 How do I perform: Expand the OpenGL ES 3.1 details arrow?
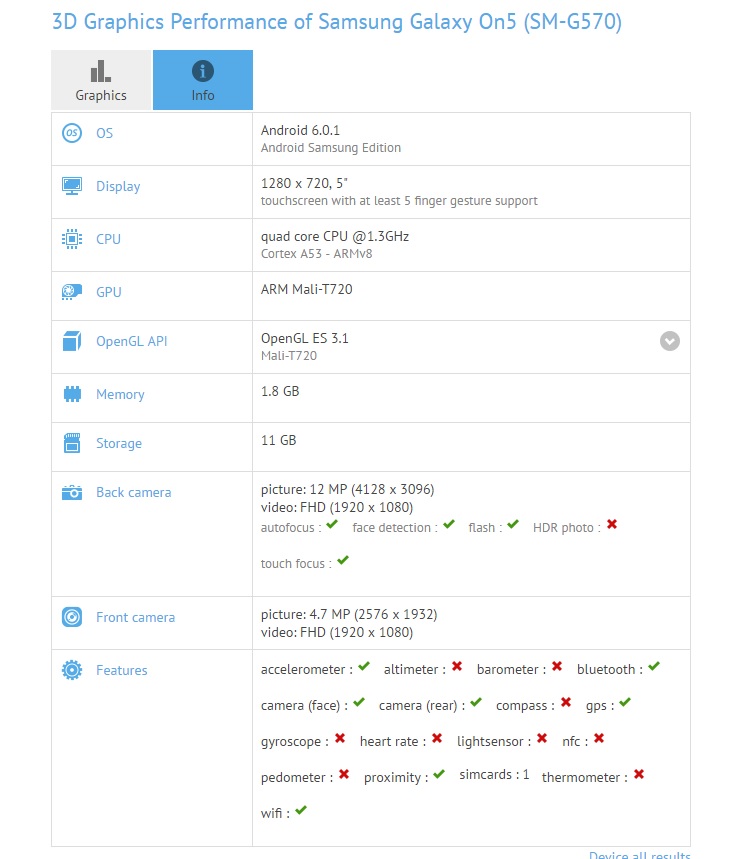669,341
